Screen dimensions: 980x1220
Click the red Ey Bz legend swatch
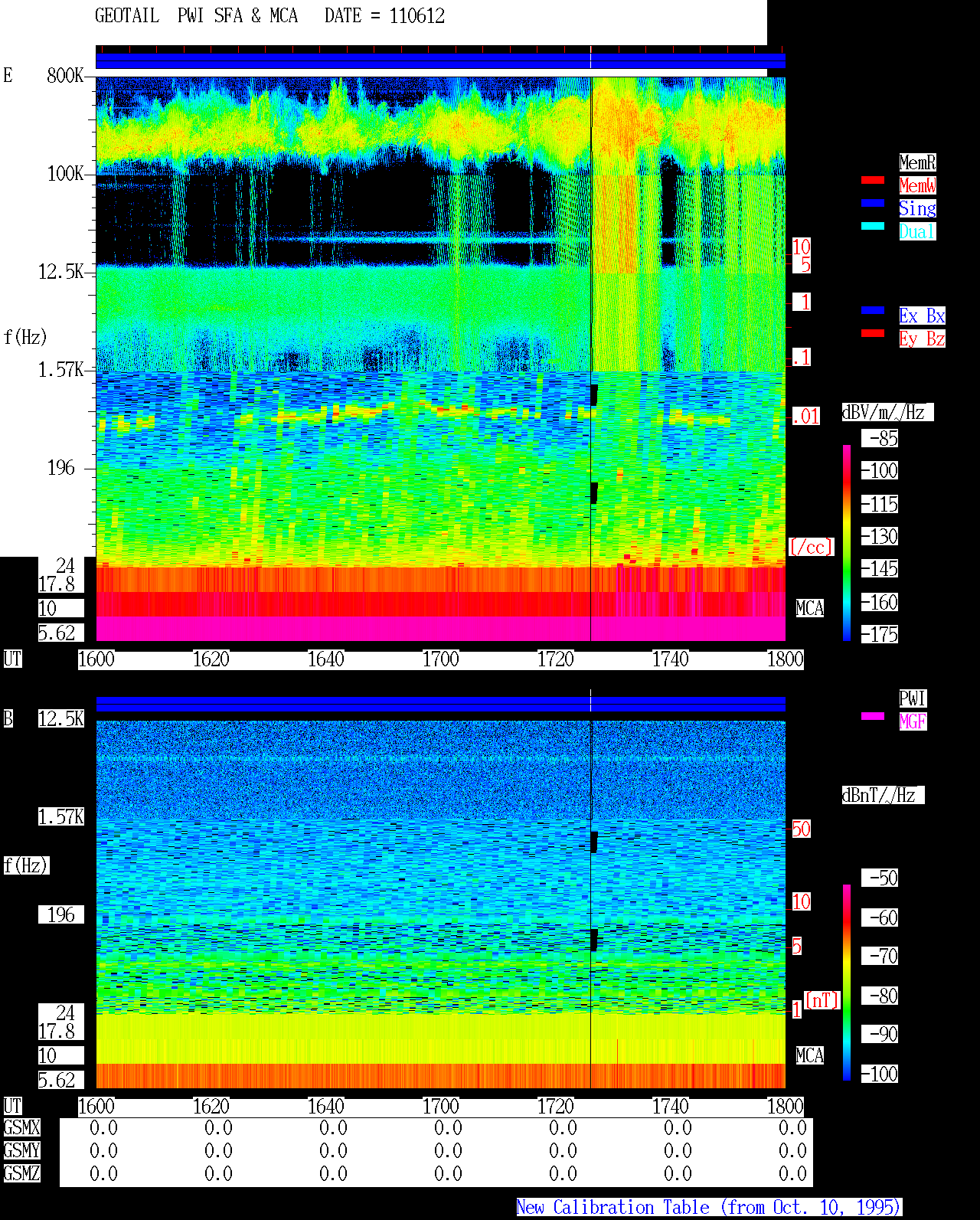[873, 333]
